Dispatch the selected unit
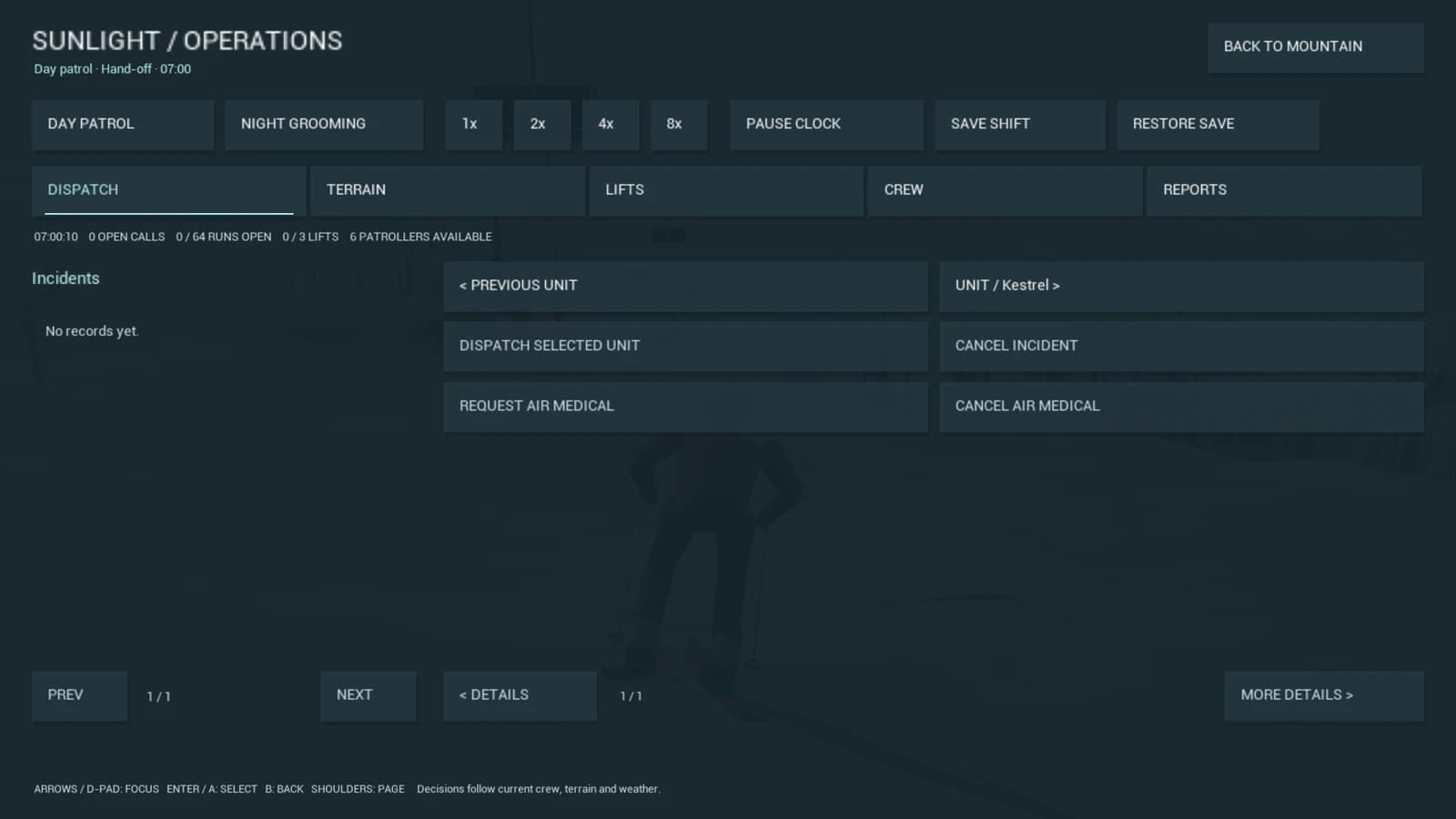1456x819 pixels. point(685,347)
